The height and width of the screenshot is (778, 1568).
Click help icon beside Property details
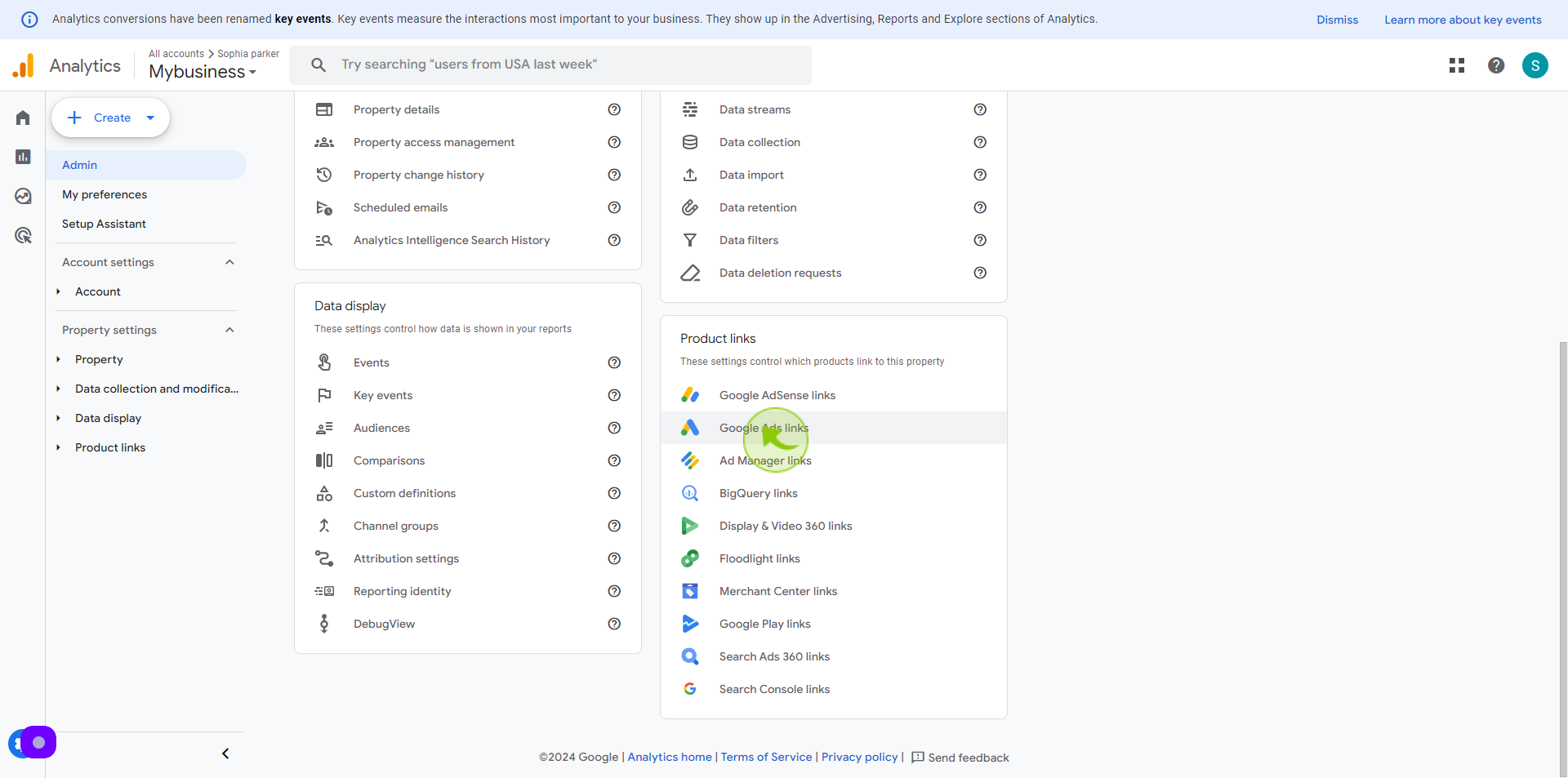pyautogui.click(x=614, y=109)
